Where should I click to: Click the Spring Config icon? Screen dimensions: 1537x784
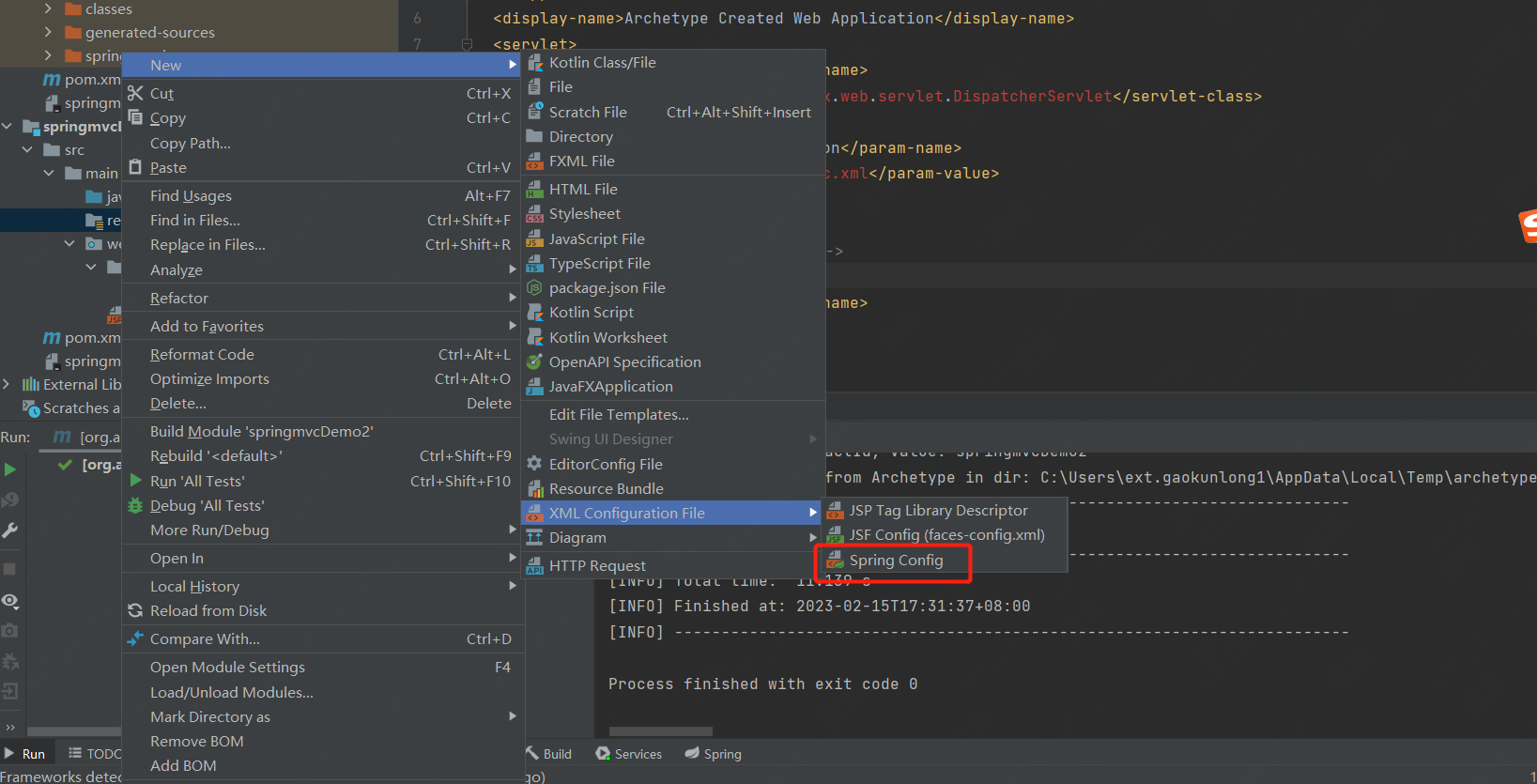click(x=835, y=561)
